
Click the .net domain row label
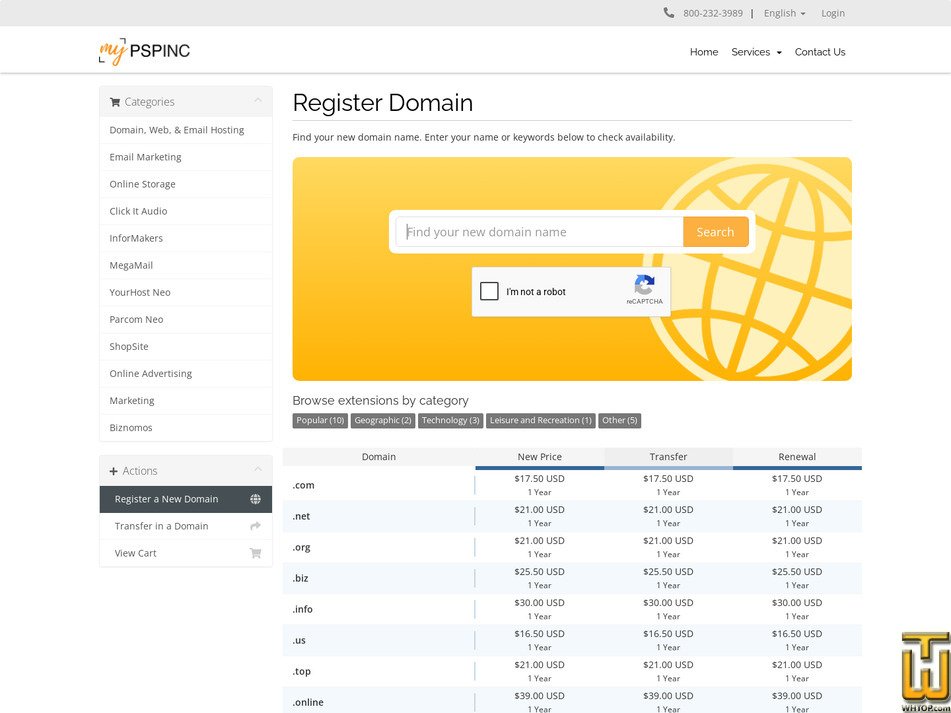click(x=301, y=516)
